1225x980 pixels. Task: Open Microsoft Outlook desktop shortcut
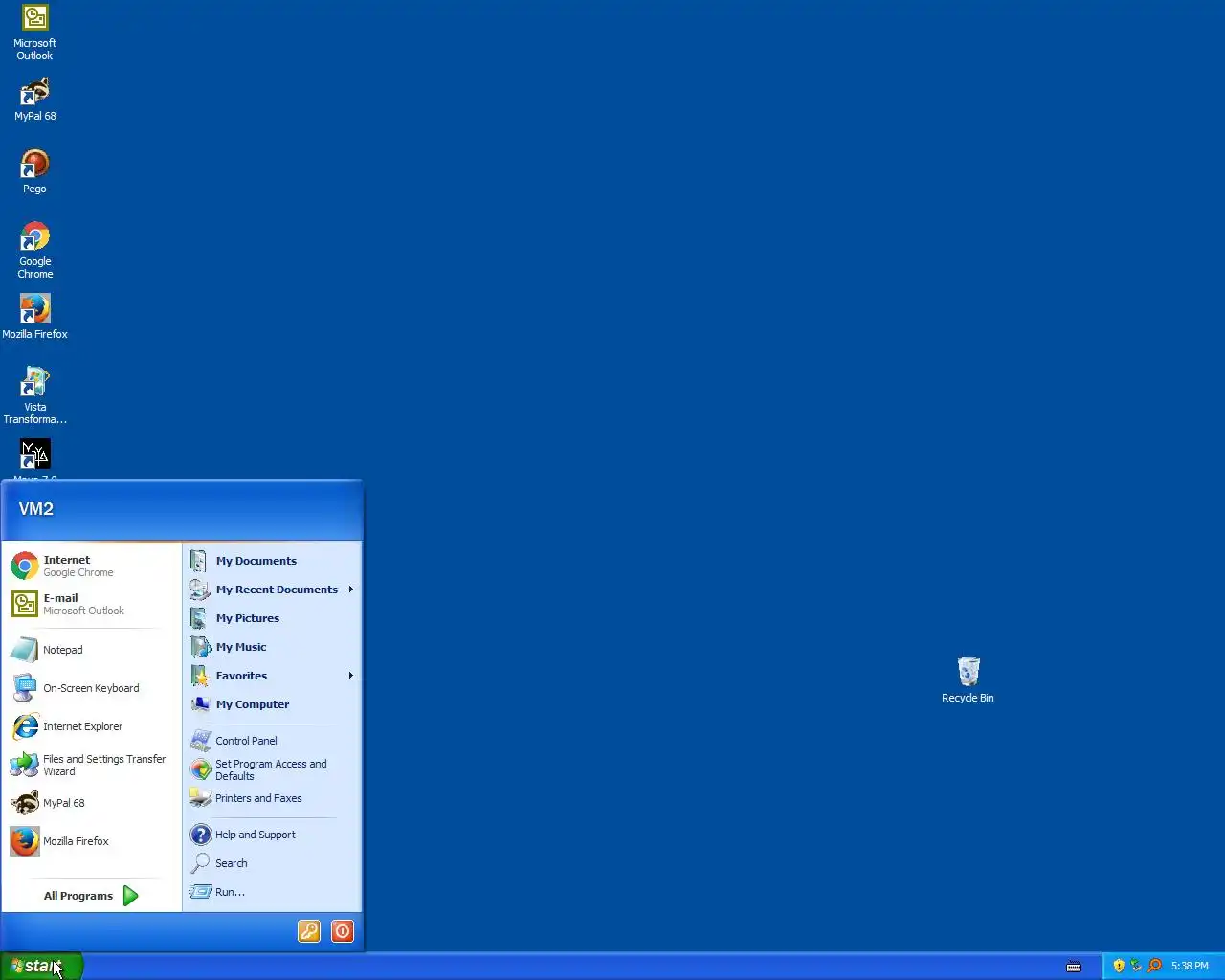coord(34,33)
